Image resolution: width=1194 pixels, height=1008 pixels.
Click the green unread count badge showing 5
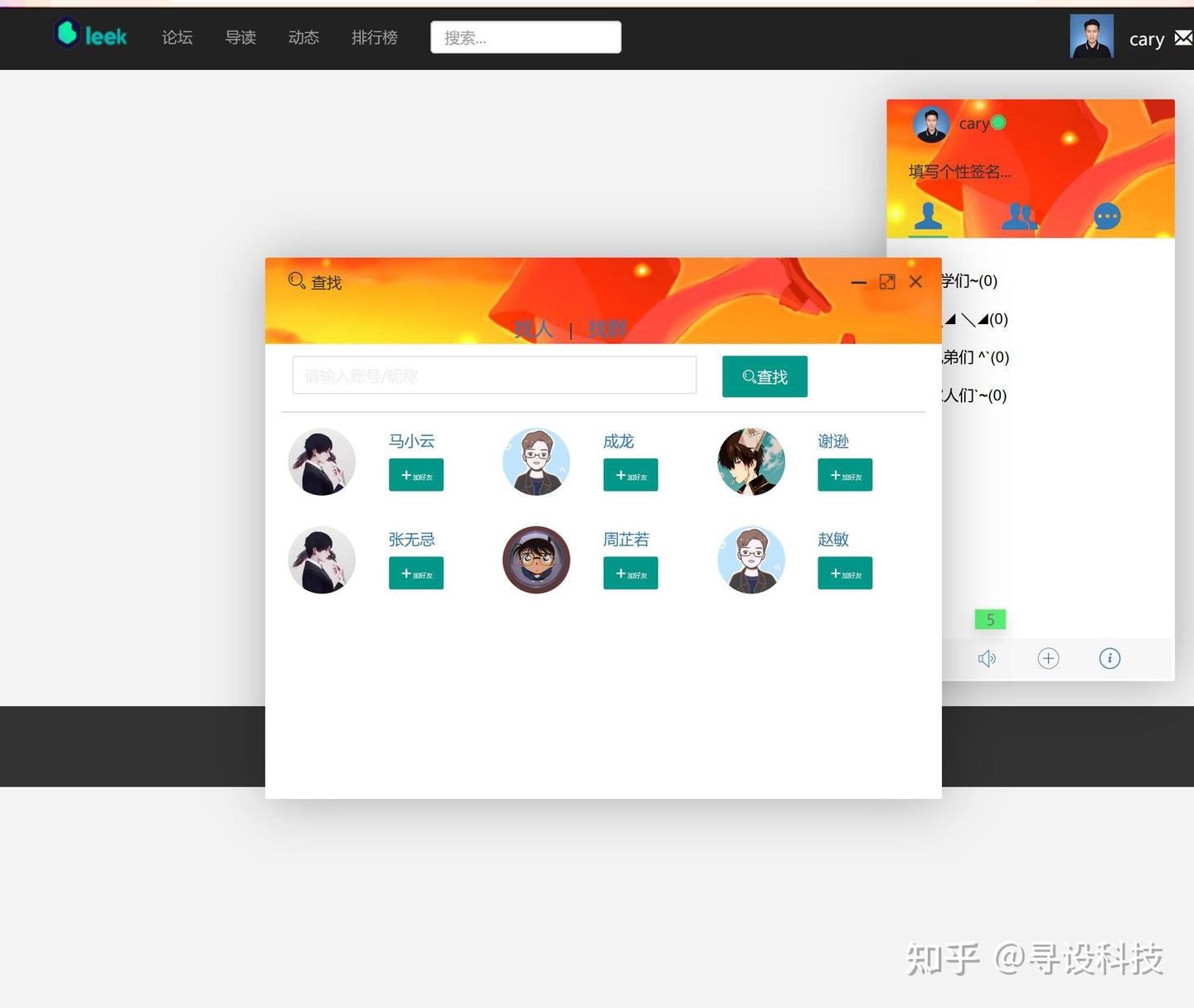(989, 619)
